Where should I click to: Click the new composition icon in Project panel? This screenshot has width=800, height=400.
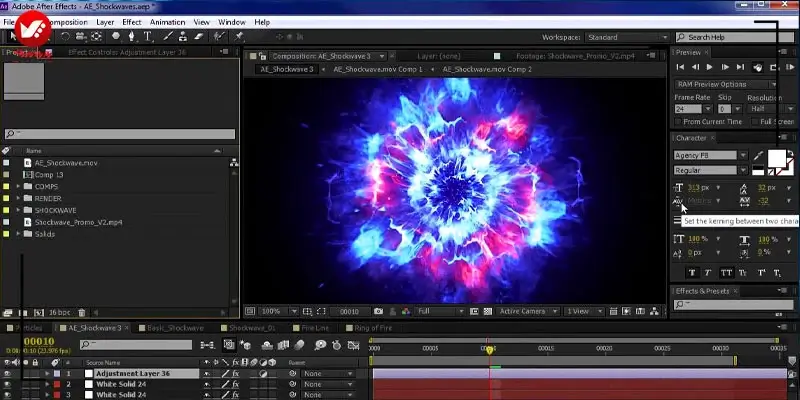[x=39, y=313]
